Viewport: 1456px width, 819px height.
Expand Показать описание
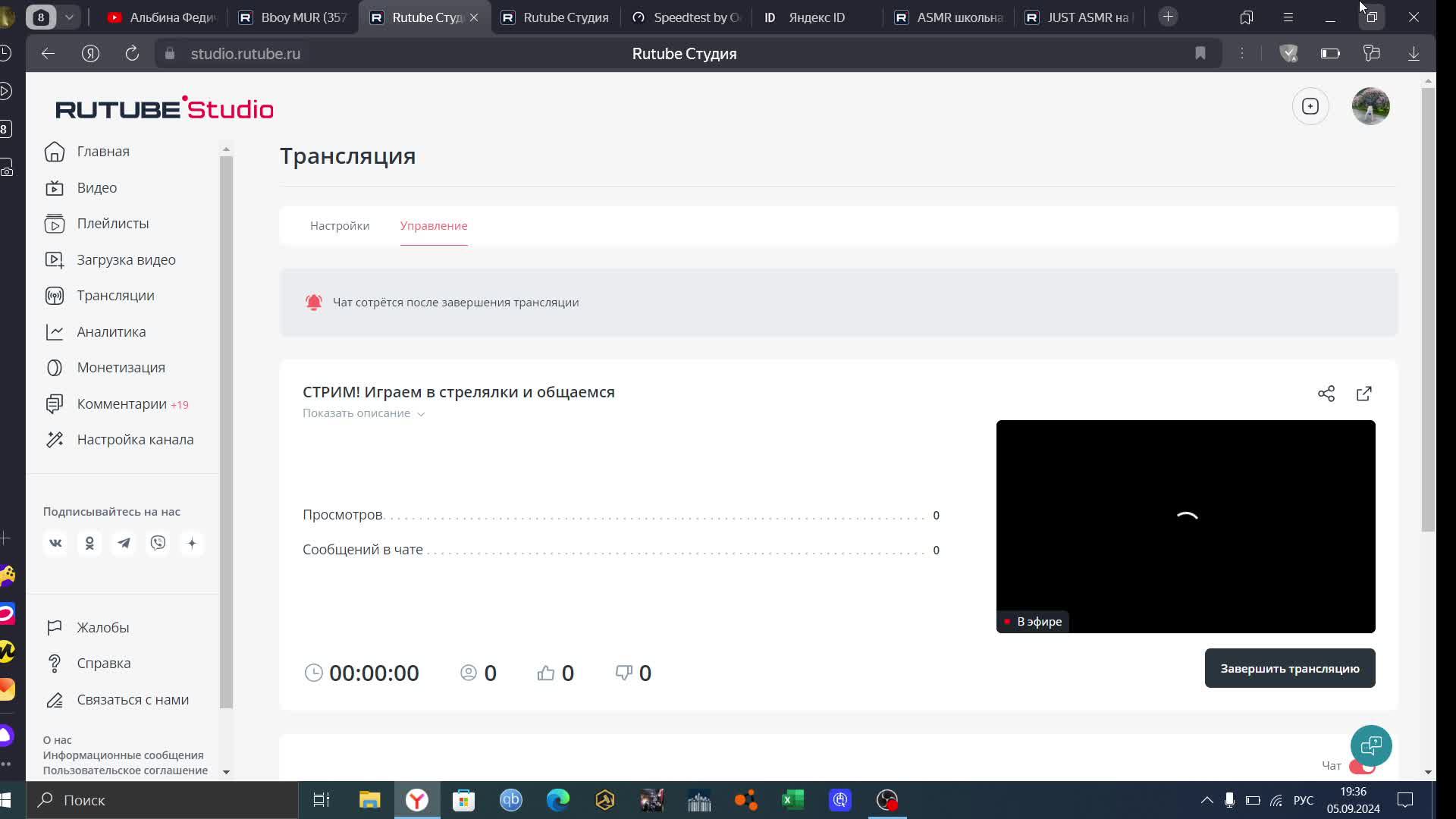point(363,413)
